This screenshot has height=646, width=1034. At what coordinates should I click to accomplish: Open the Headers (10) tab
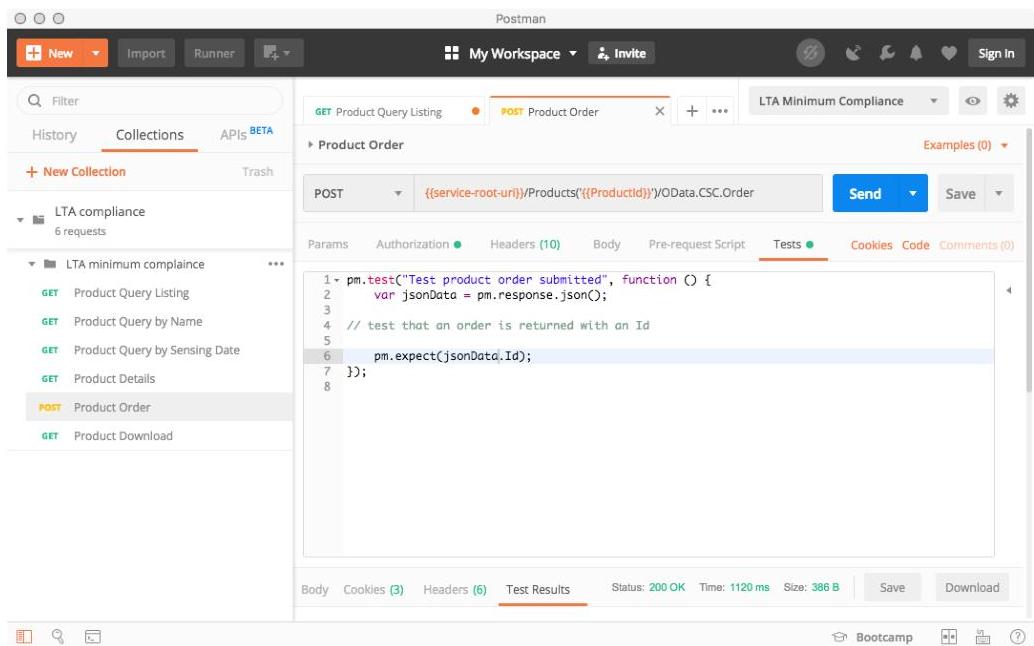[525, 245]
